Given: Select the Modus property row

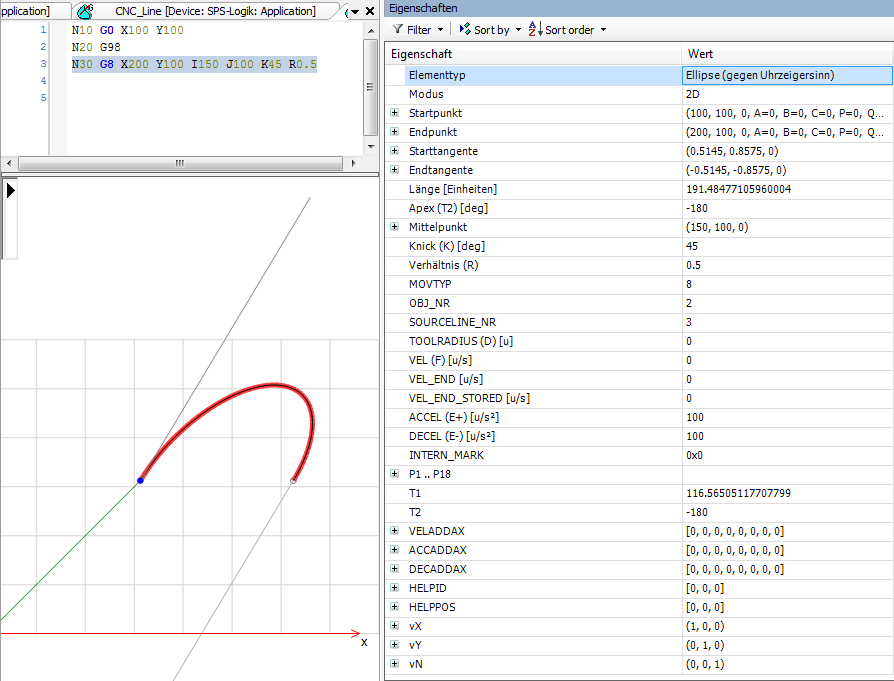Looking at the screenshot, I should tap(639, 94).
